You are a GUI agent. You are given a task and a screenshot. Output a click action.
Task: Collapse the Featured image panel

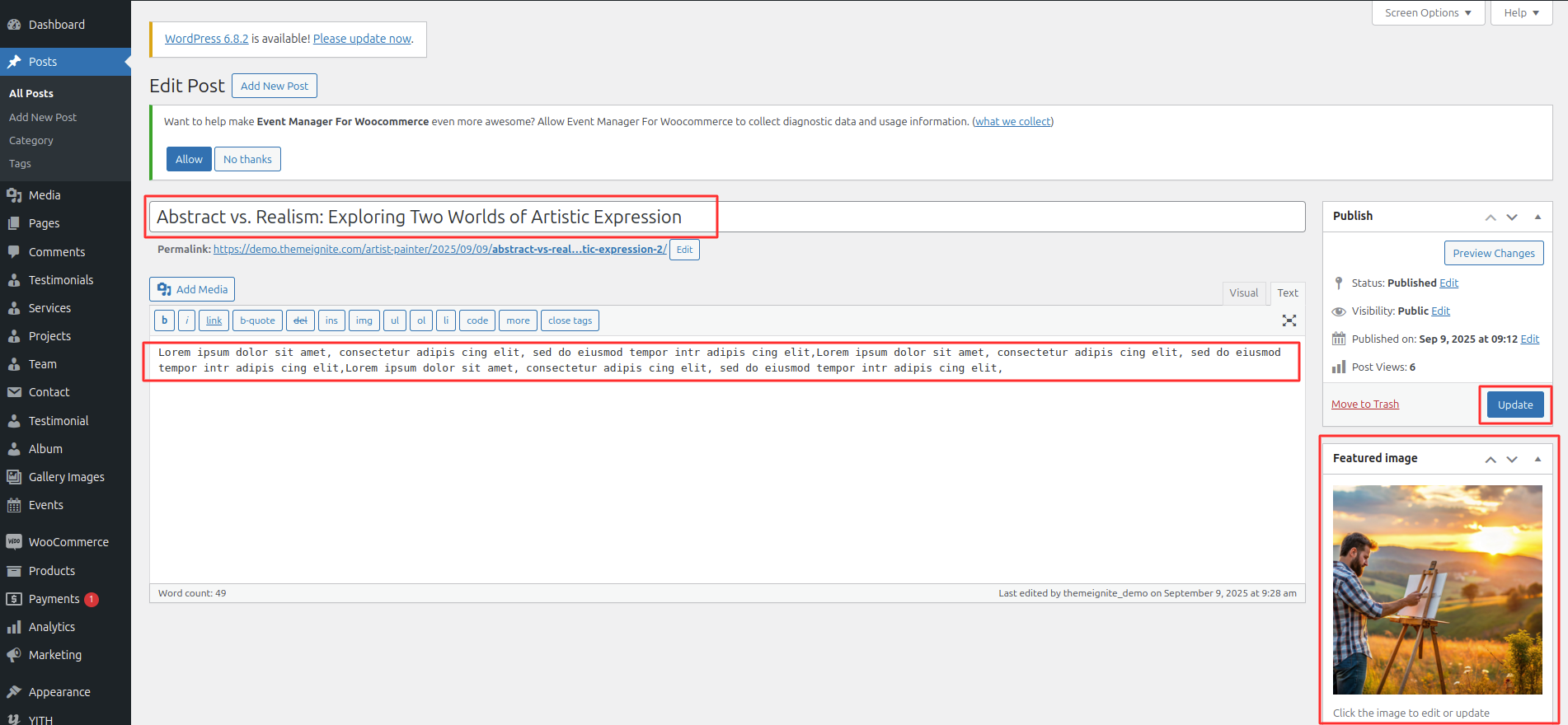coord(1537,459)
